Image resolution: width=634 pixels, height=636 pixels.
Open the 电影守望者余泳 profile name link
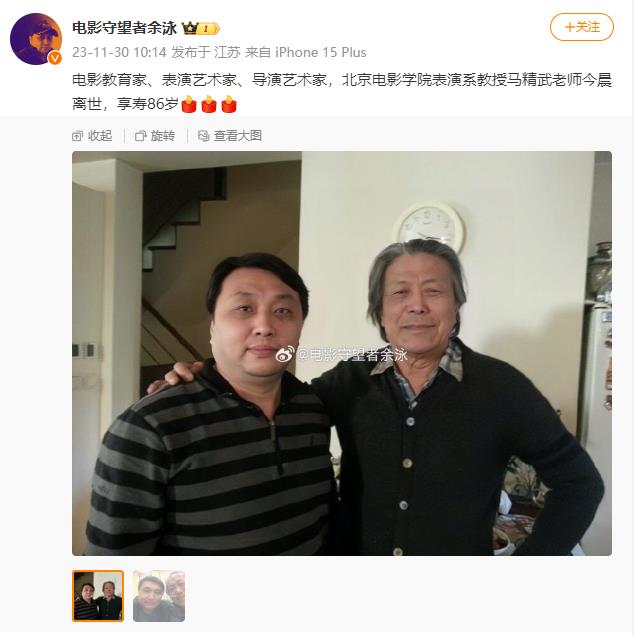click(125, 28)
